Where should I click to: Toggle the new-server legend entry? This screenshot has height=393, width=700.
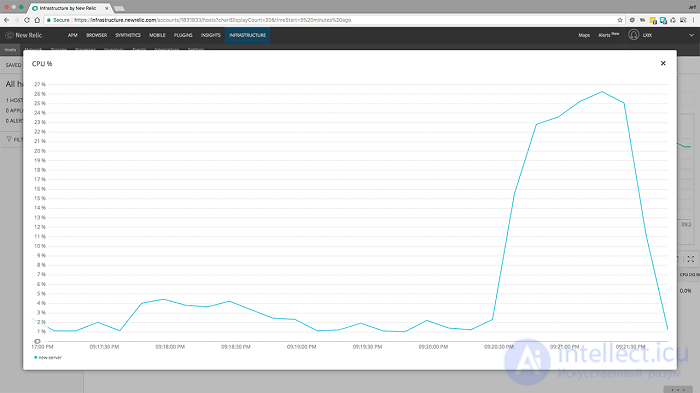click(x=48, y=358)
